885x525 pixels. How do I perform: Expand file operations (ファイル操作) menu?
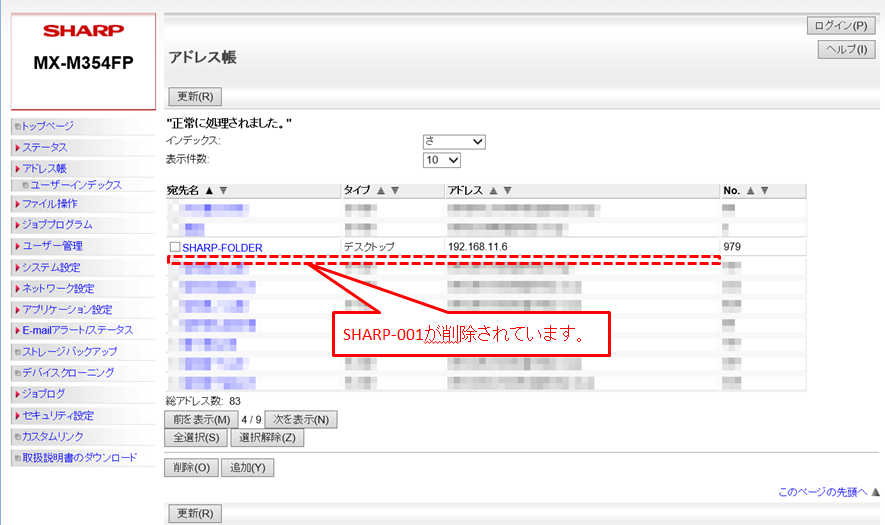click(50, 204)
